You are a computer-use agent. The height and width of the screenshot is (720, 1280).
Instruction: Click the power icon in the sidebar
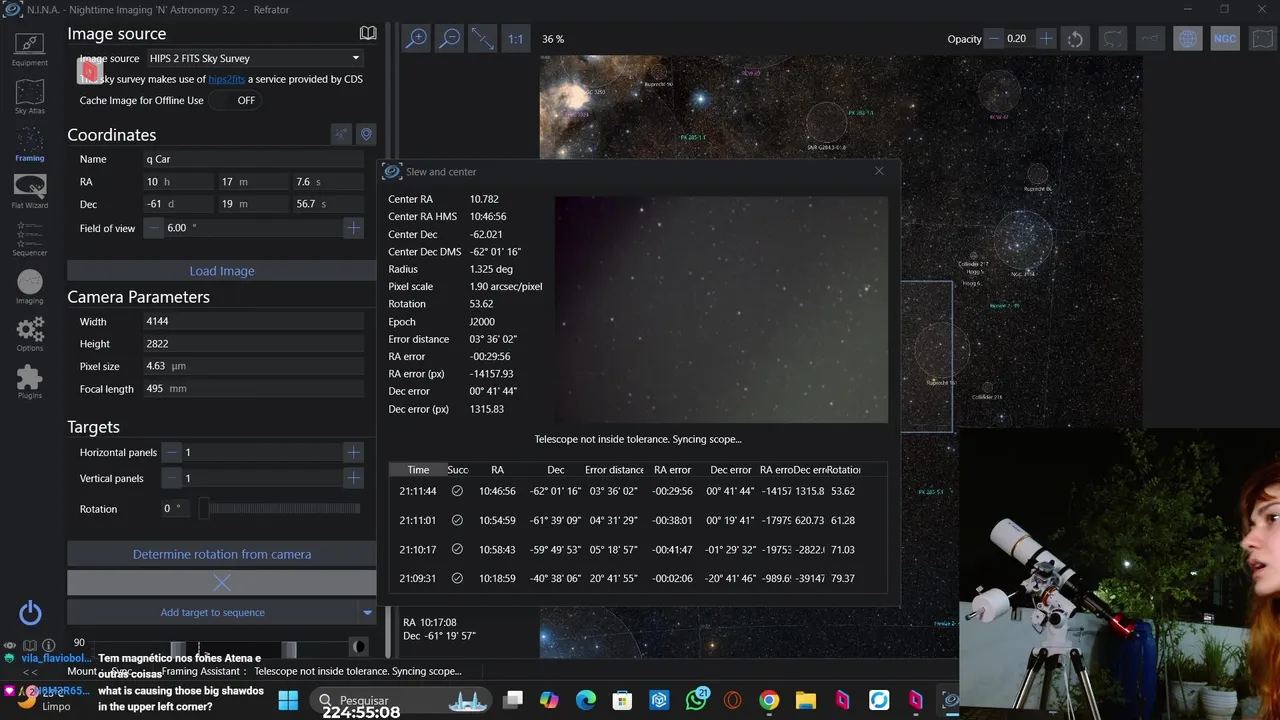click(30, 613)
